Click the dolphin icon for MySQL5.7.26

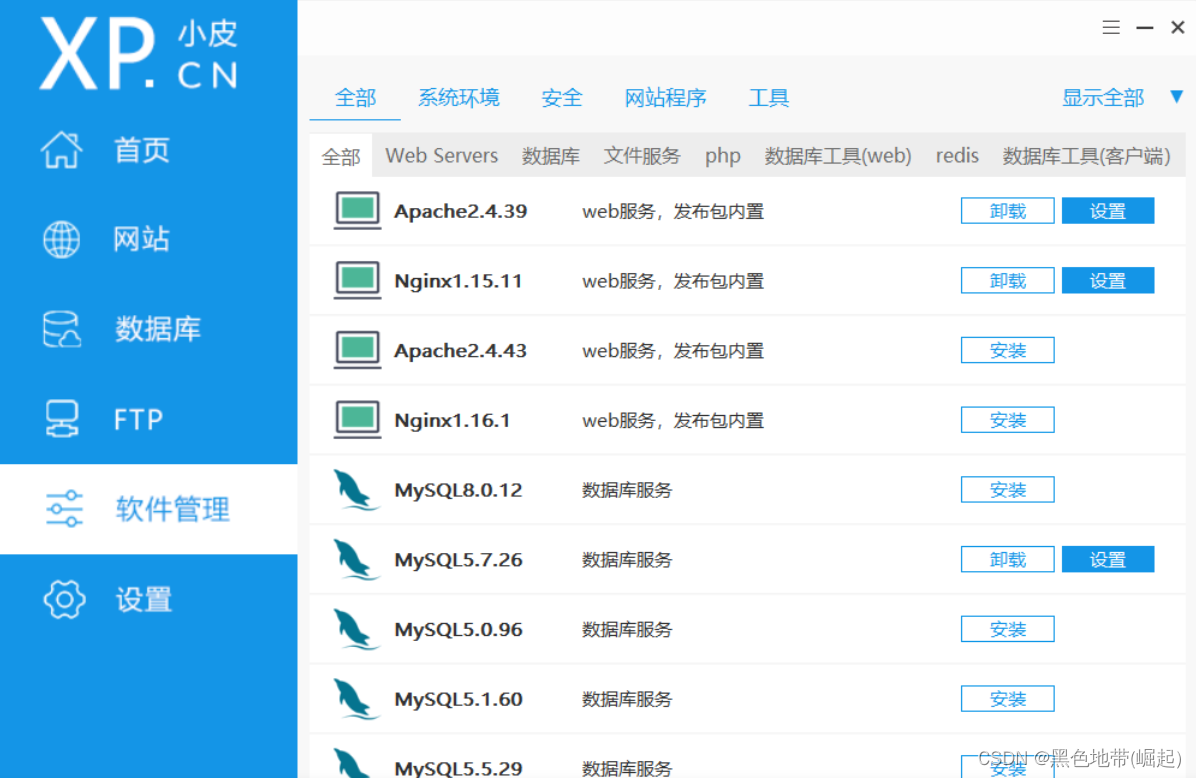[355, 559]
